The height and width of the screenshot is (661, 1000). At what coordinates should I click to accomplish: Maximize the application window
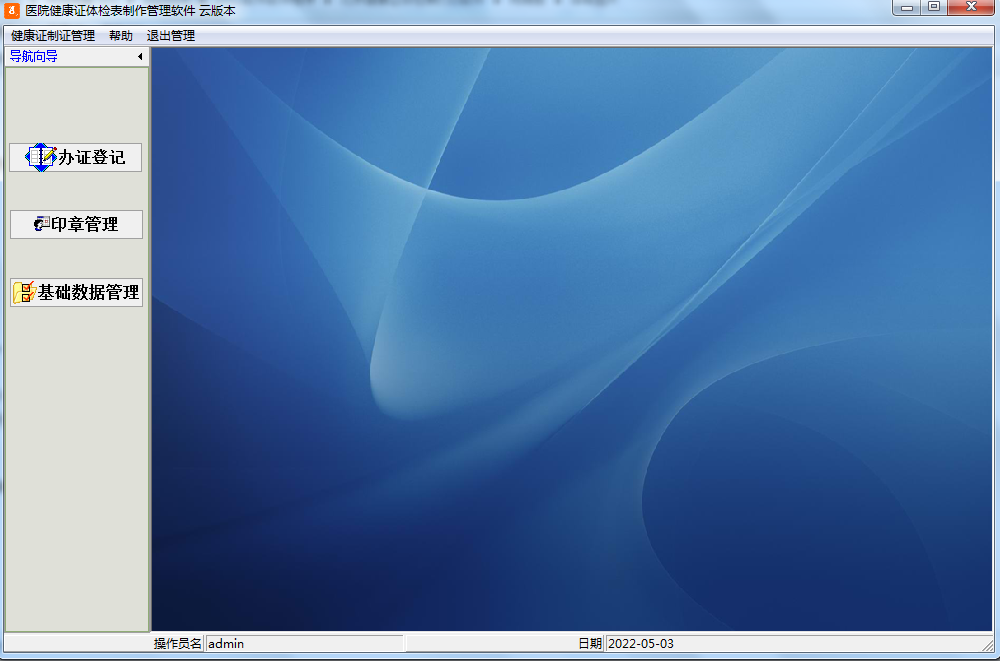point(934,8)
